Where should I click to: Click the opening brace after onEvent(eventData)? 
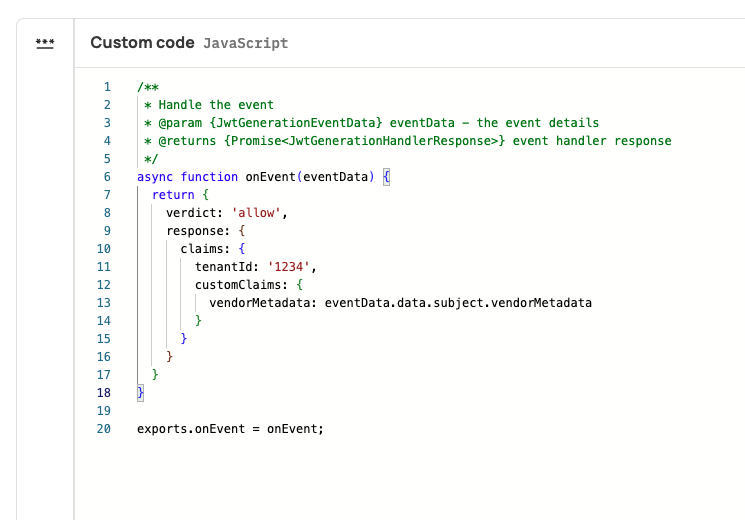click(x=386, y=177)
